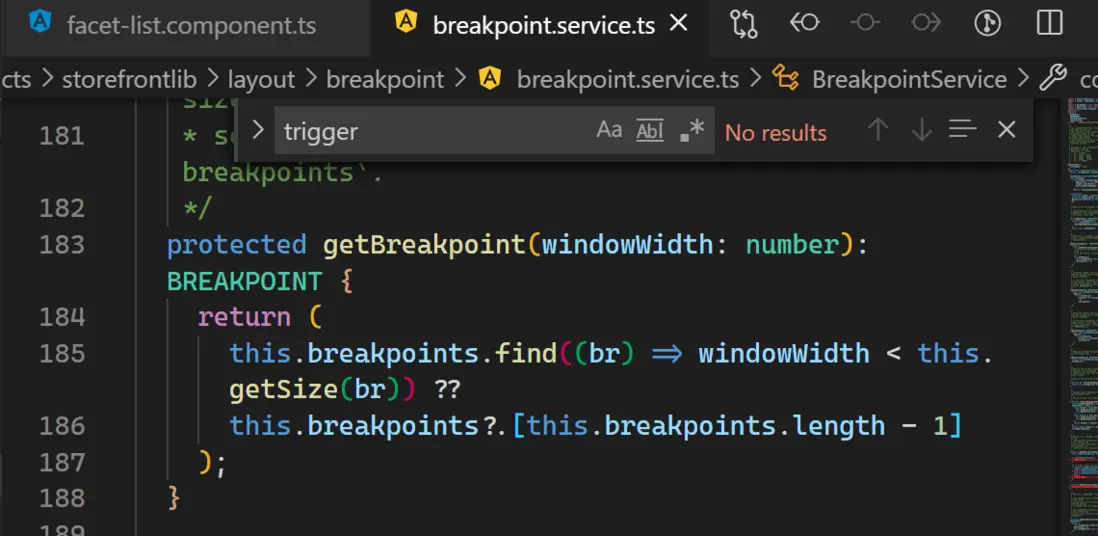Open the timeline/source control circular icon
The image size is (1098, 536).
click(987, 23)
